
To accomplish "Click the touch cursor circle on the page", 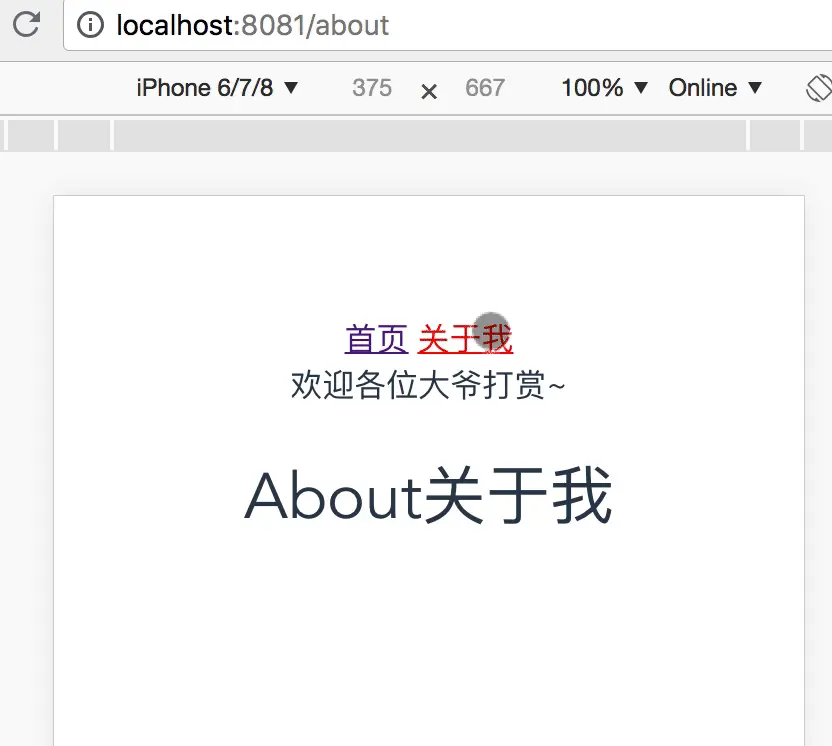I will click(x=491, y=329).
